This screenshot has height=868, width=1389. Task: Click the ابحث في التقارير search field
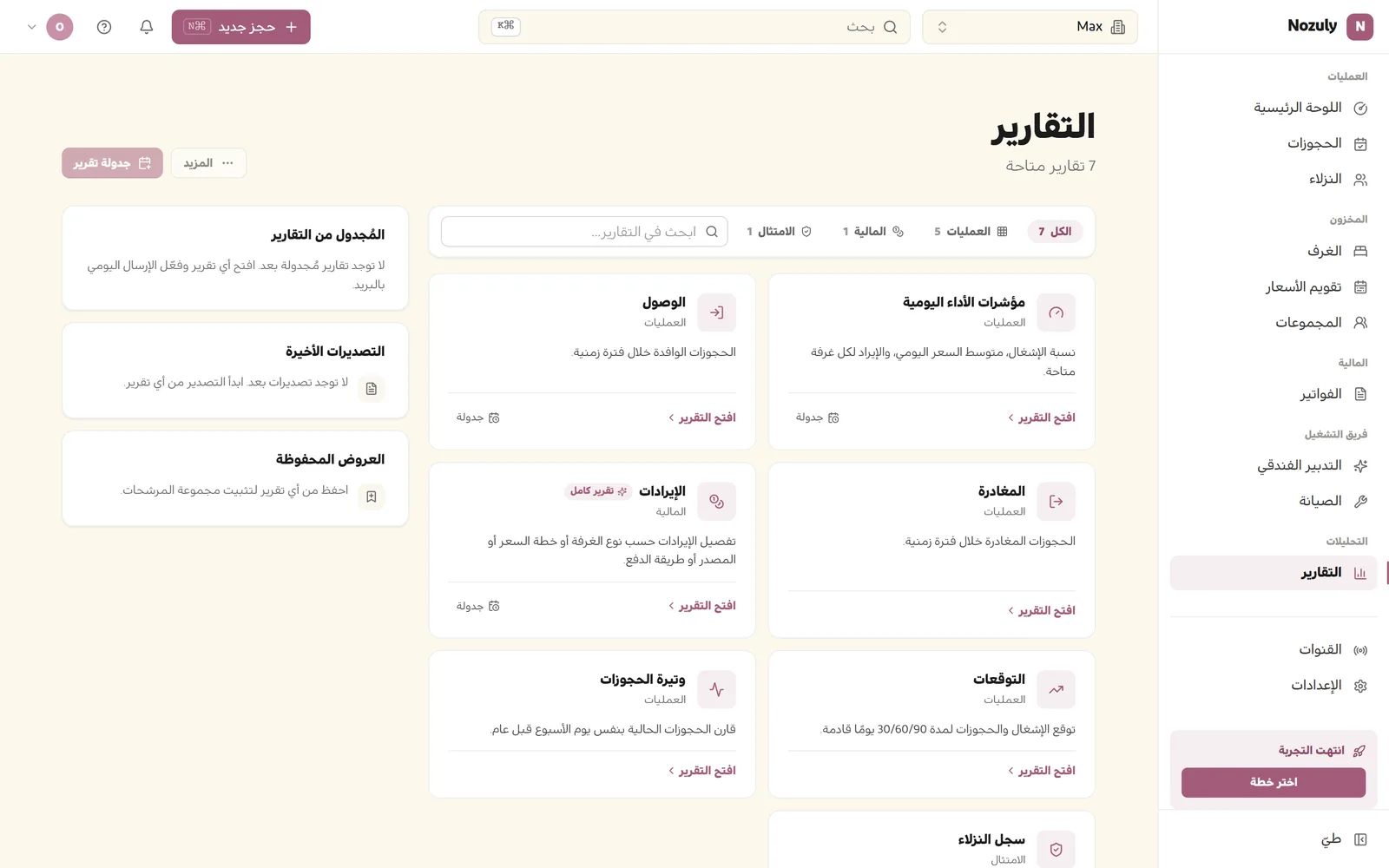[x=584, y=232]
